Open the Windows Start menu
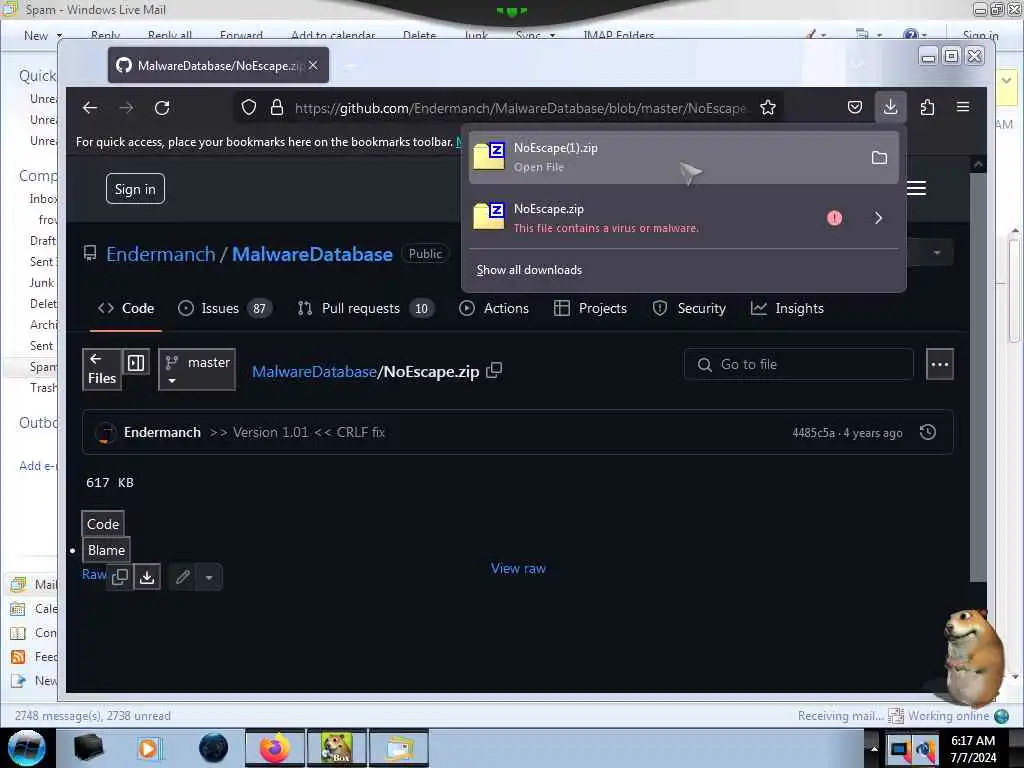Screen dimensions: 1024x768 [x=27, y=748]
